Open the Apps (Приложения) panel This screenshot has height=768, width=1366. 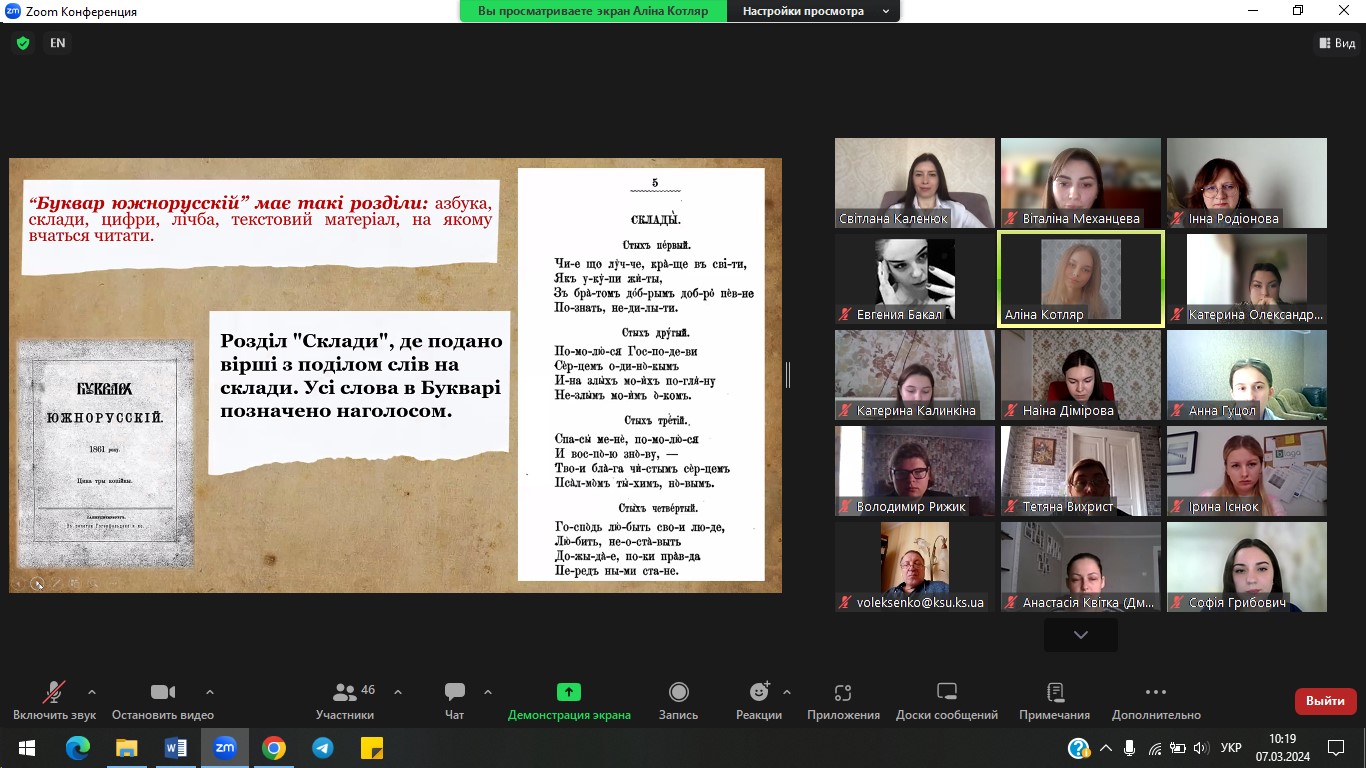[x=843, y=700]
